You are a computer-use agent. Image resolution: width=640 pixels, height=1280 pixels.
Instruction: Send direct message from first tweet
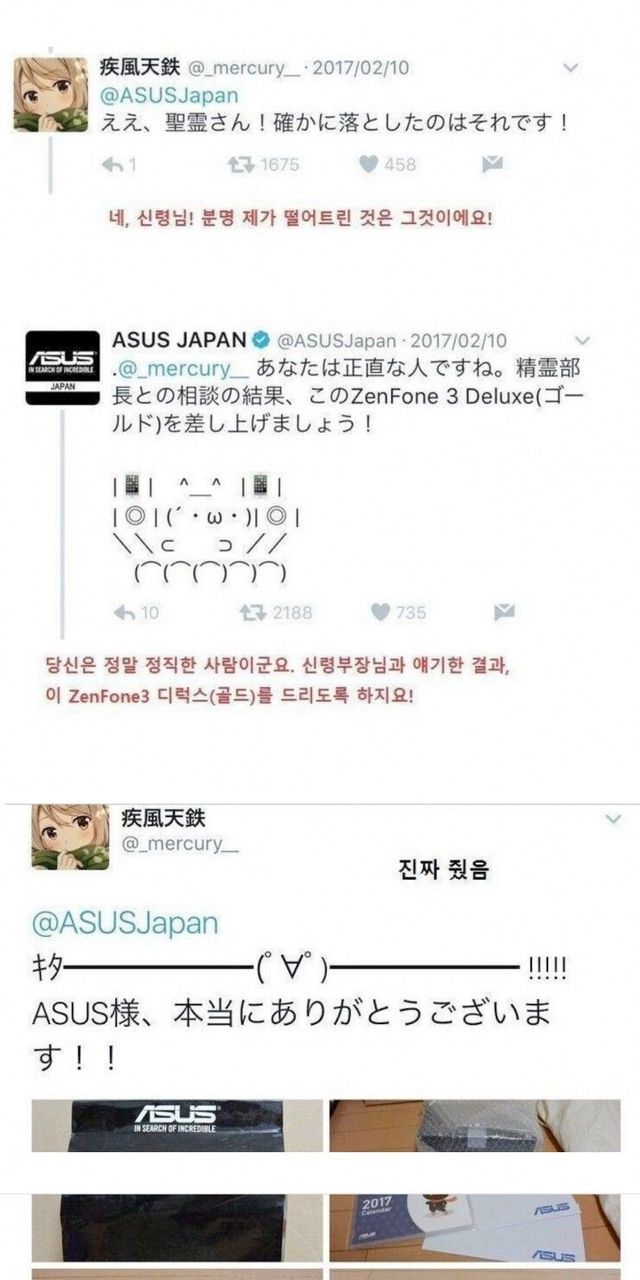tap(491, 165)
